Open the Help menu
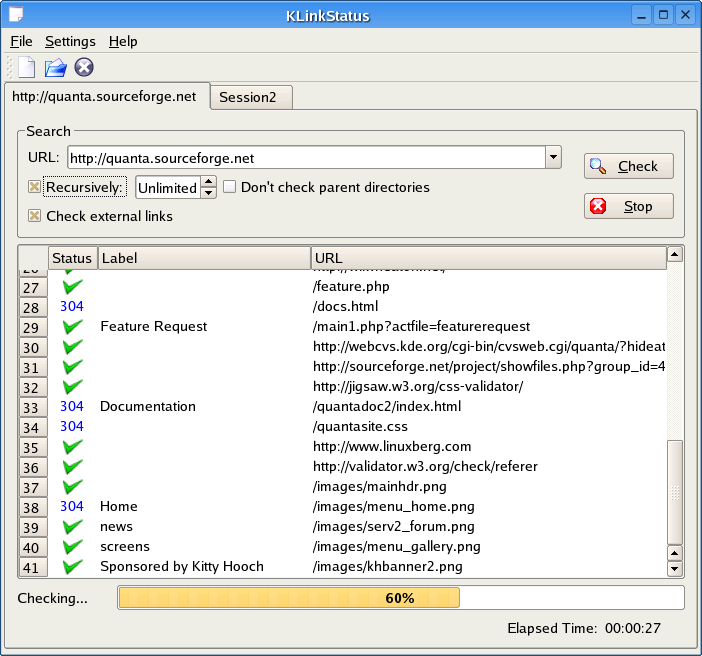This screenshot has width=702, height=656. [123, 41]
